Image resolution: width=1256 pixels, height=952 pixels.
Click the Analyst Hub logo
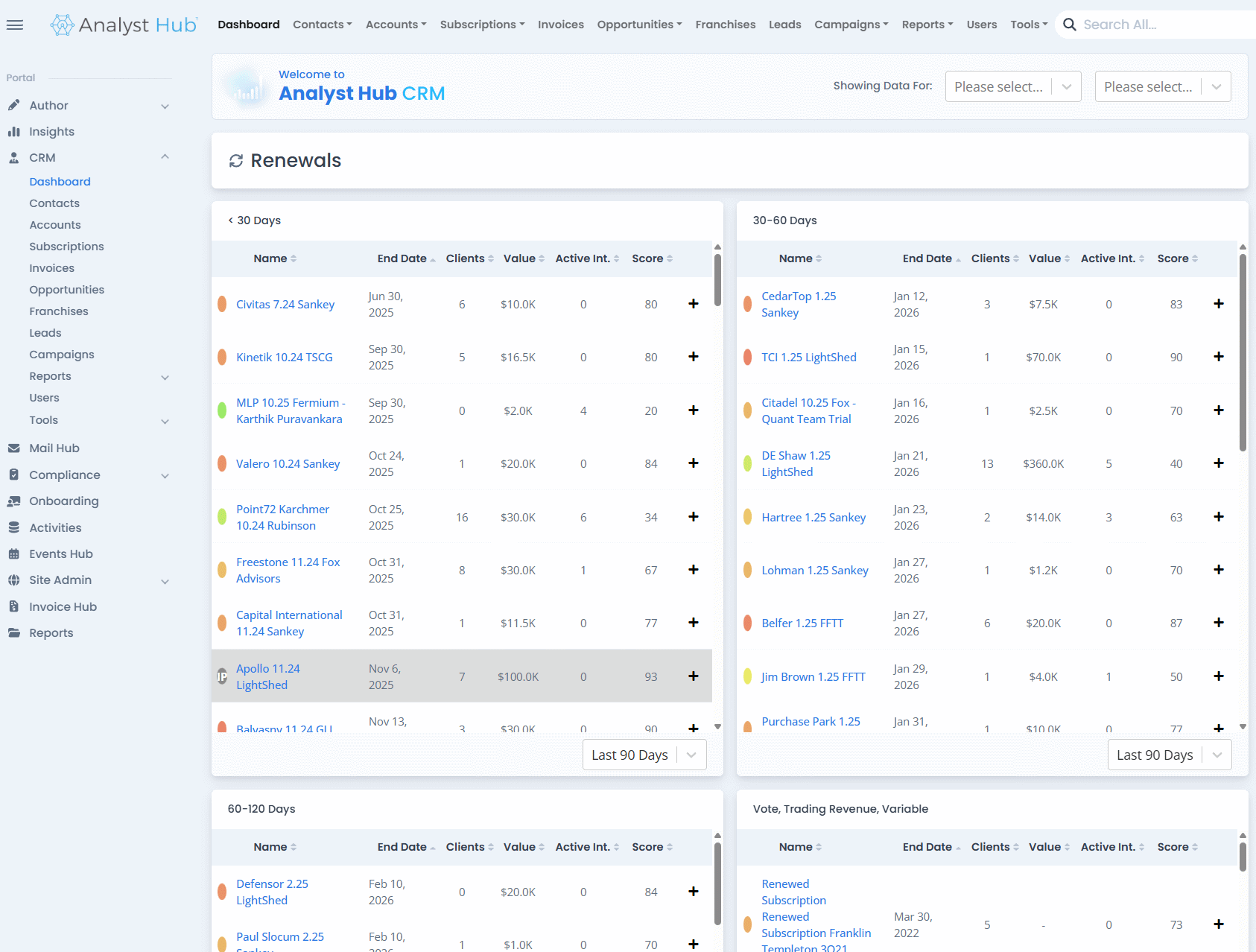coord(123,24)
